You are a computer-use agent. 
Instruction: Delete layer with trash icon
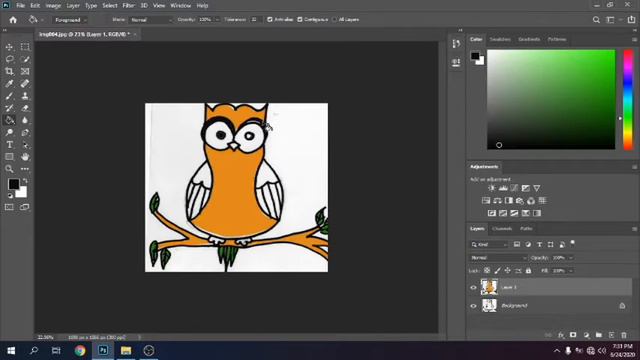click(x=624, y=335)
